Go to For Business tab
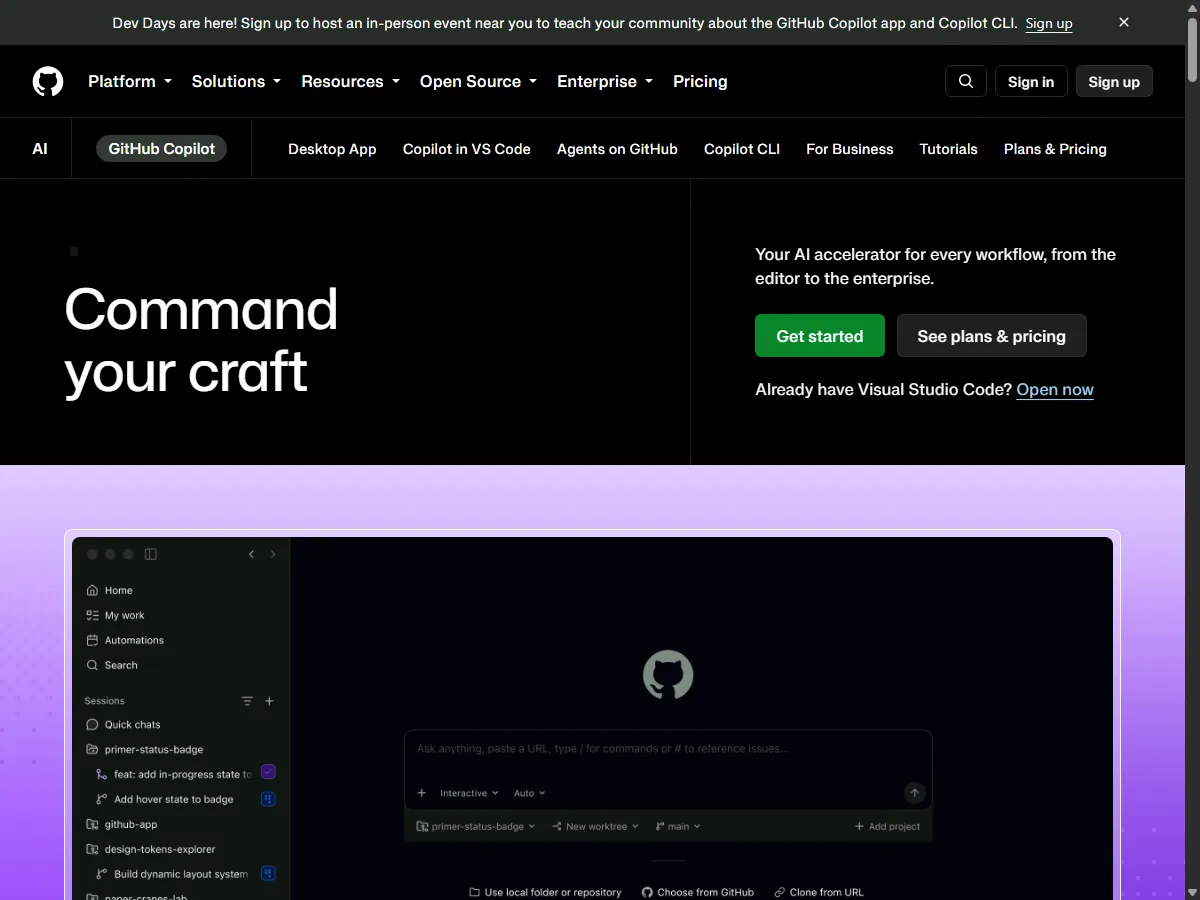Screen dimensions: 1200x900 coord(850,149)
